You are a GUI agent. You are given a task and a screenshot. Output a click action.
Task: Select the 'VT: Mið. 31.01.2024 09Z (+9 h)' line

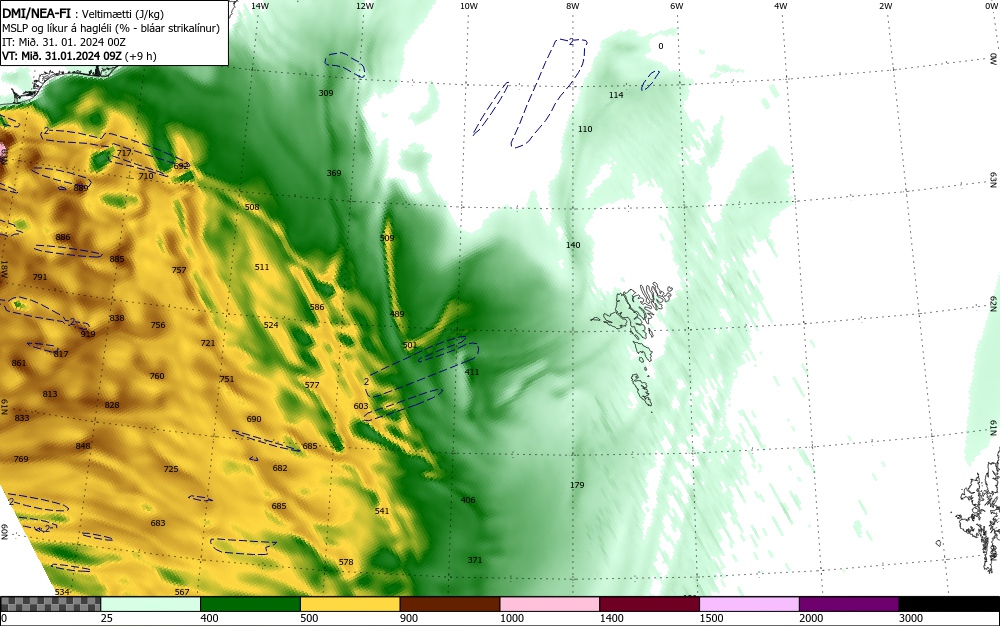click(x=79, y=56)
